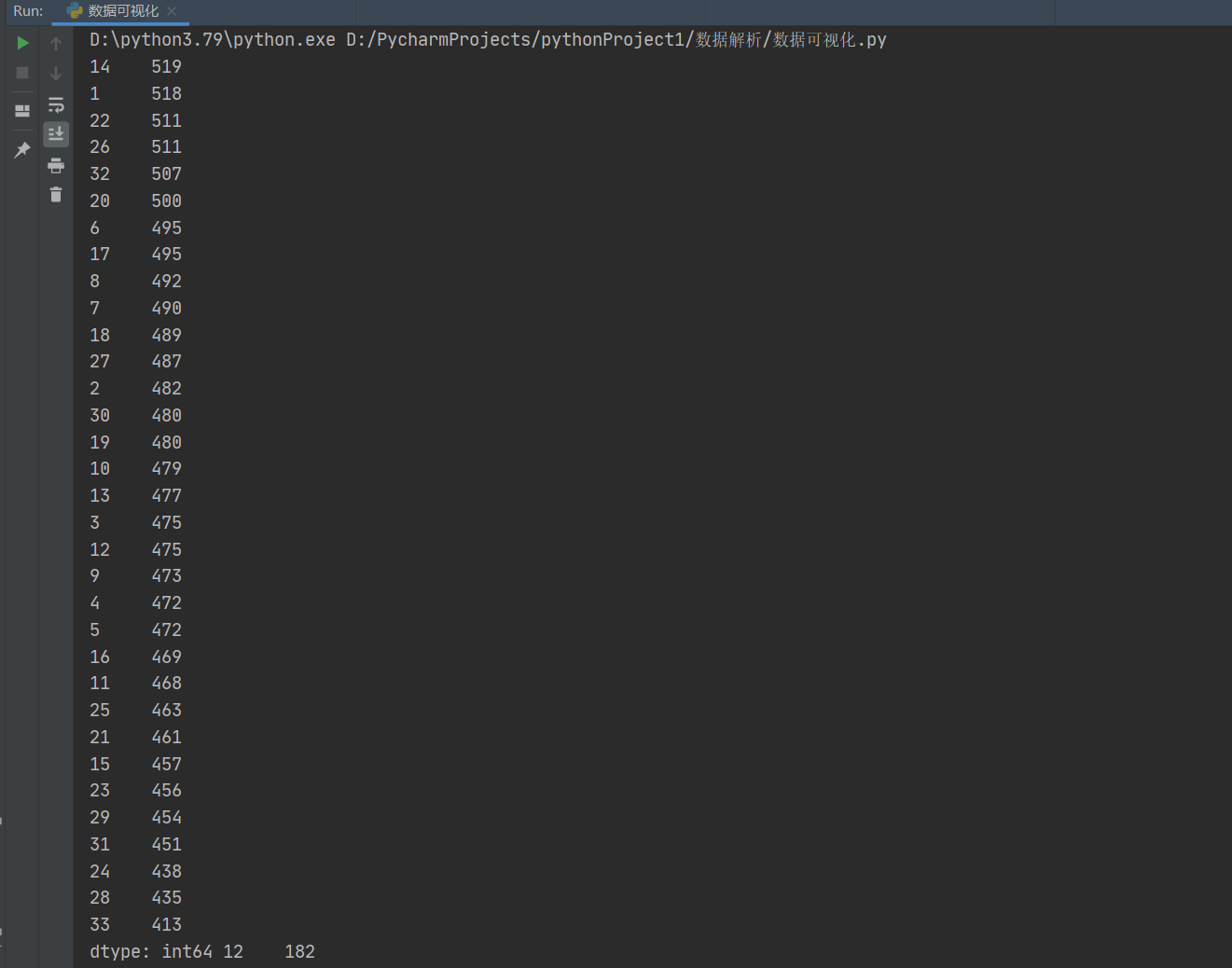Click the output row '10 479'
Viewport: 1232px width, 968px height.
click(x=136, y=469)
